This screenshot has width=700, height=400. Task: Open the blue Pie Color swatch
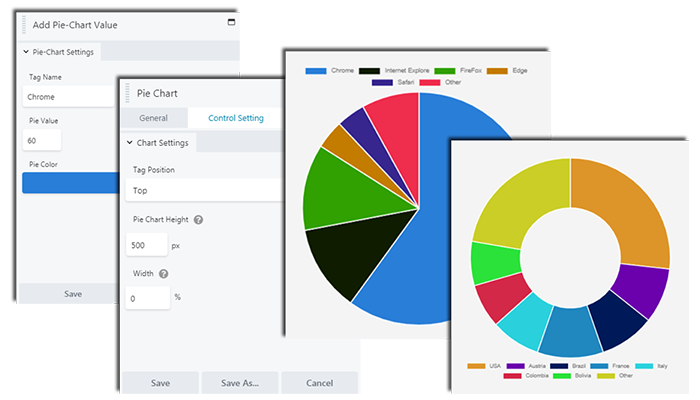click(70, 183)
